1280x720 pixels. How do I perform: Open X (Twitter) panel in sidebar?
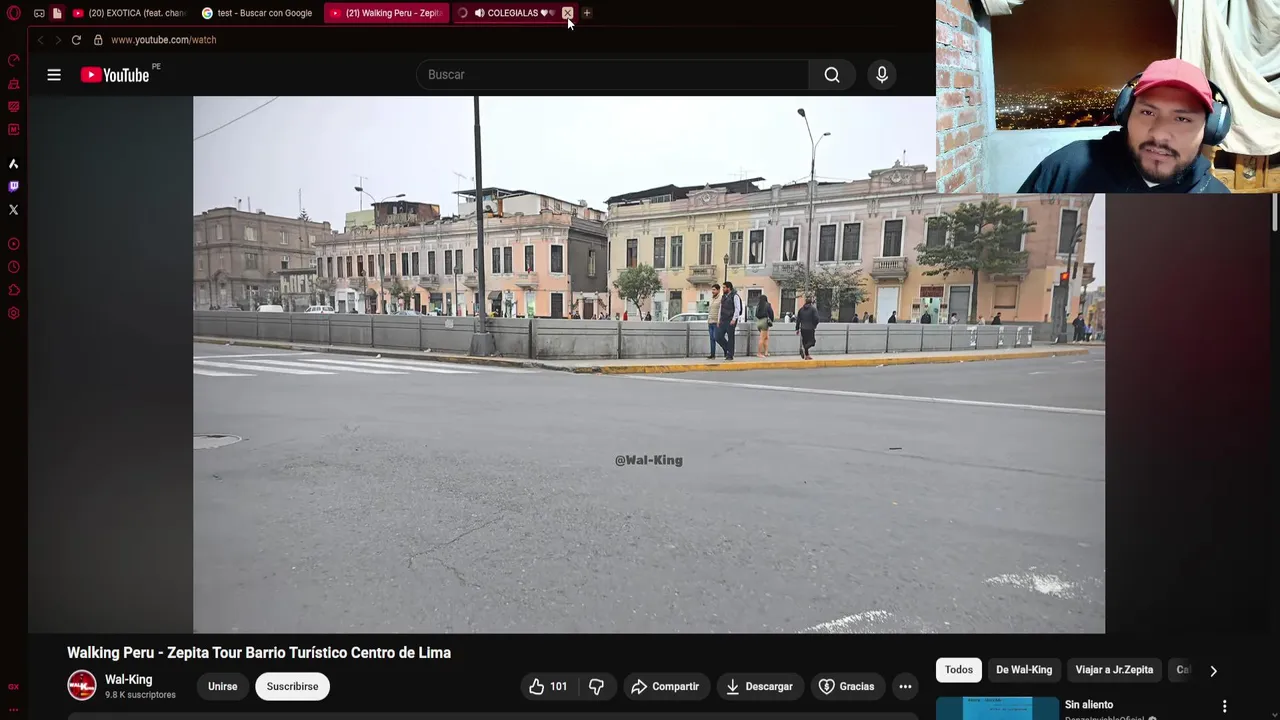click(x=13, y=210)
